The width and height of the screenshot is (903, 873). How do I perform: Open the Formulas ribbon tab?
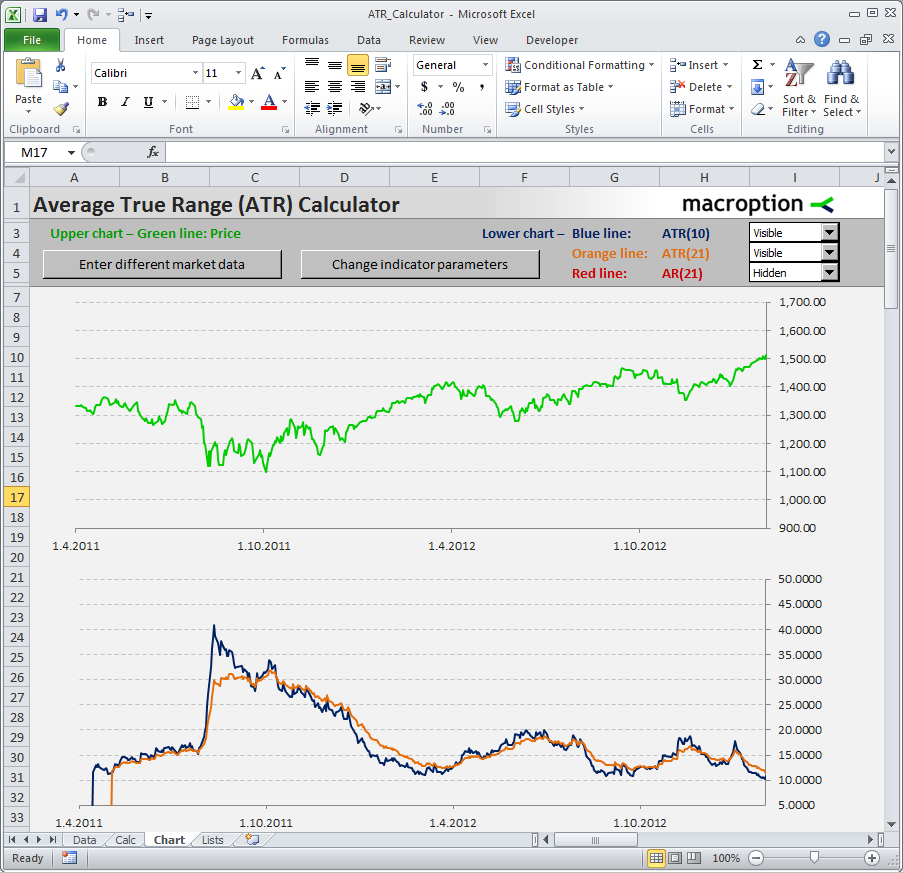(x=305, y=40)
